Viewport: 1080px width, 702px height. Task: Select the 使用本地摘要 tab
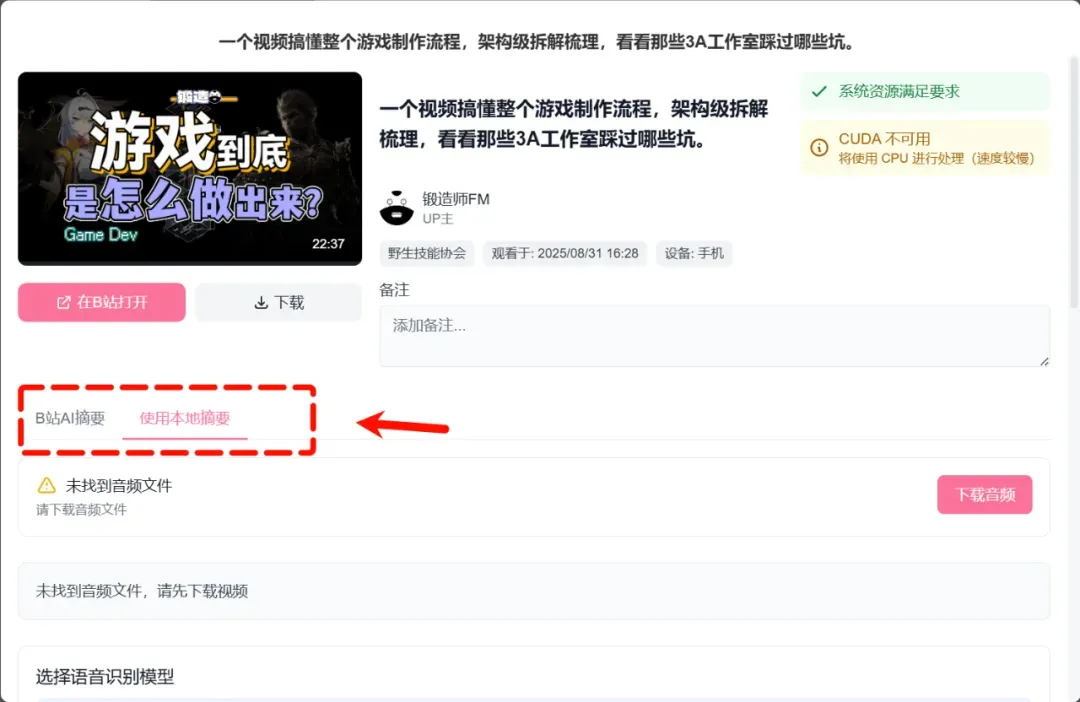(x=185, y=418)
